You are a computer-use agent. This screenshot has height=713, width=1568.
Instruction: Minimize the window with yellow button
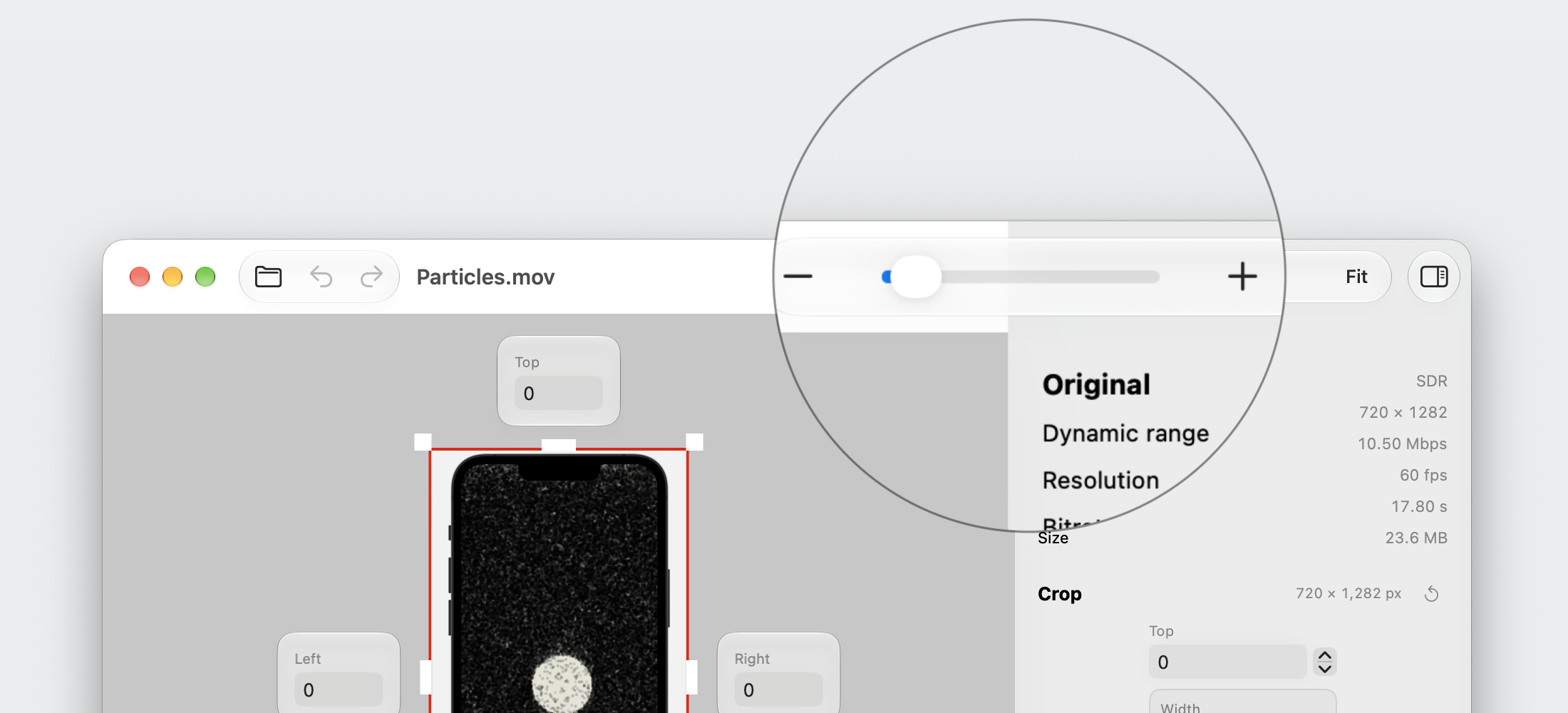point(172,277)
